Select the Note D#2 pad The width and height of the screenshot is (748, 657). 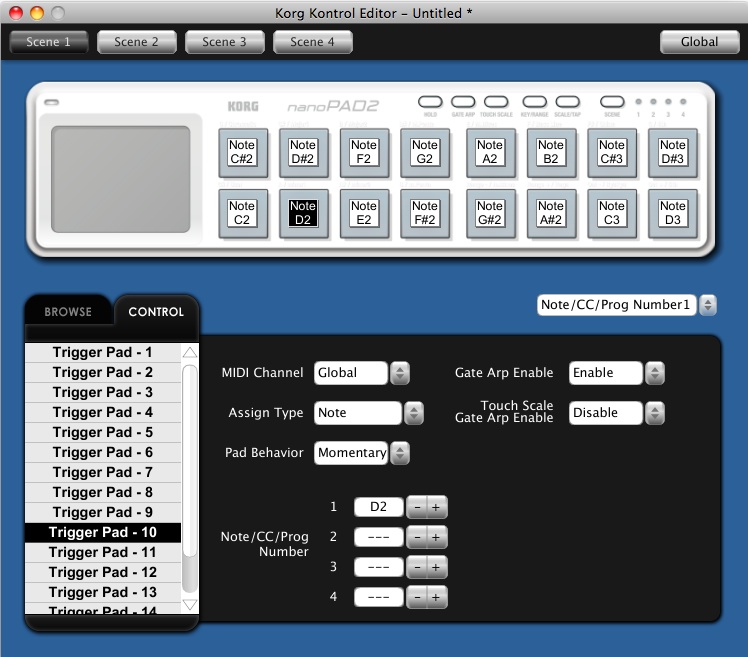pos(303,153)
